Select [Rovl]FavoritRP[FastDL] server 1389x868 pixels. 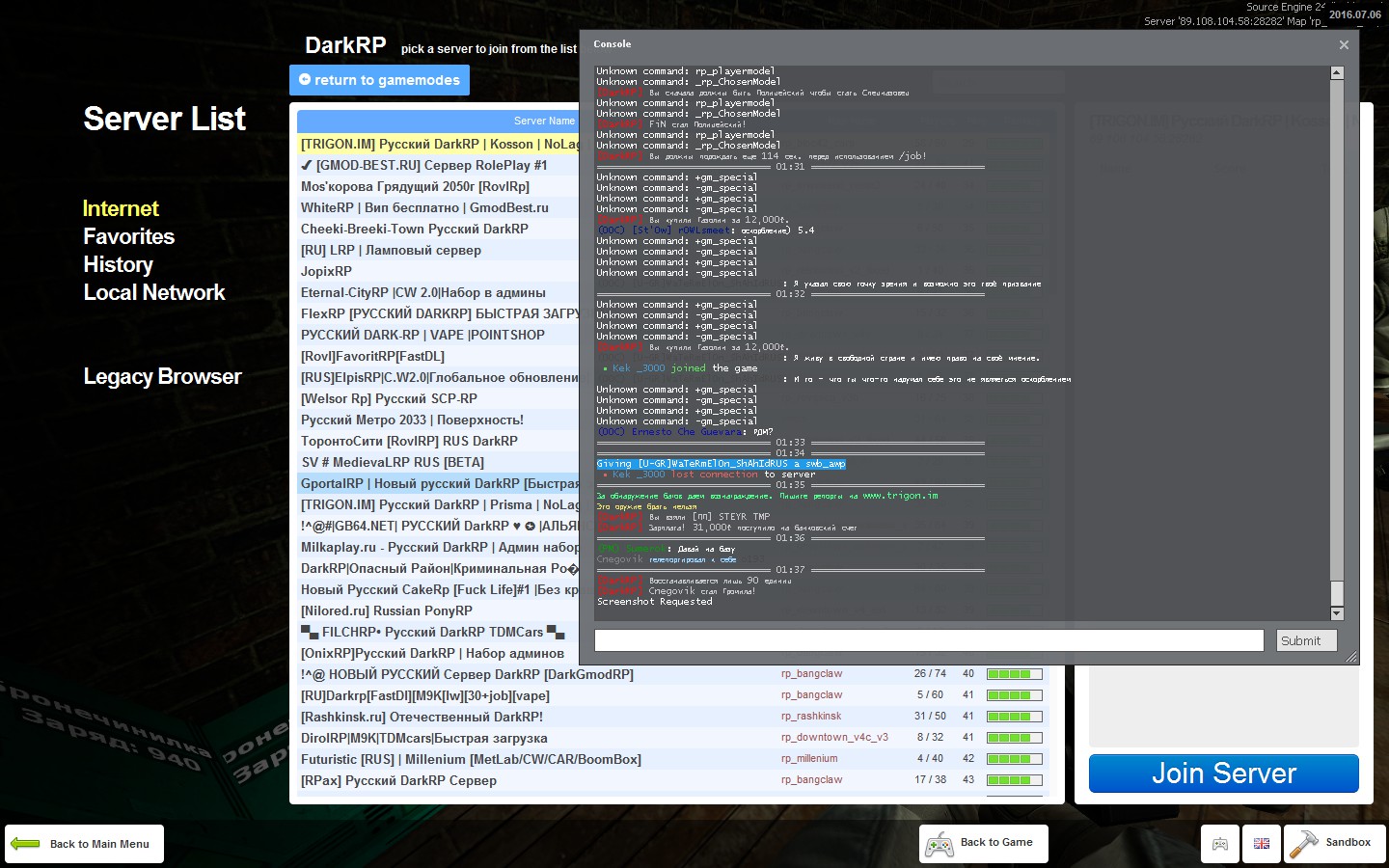(439, 356)
